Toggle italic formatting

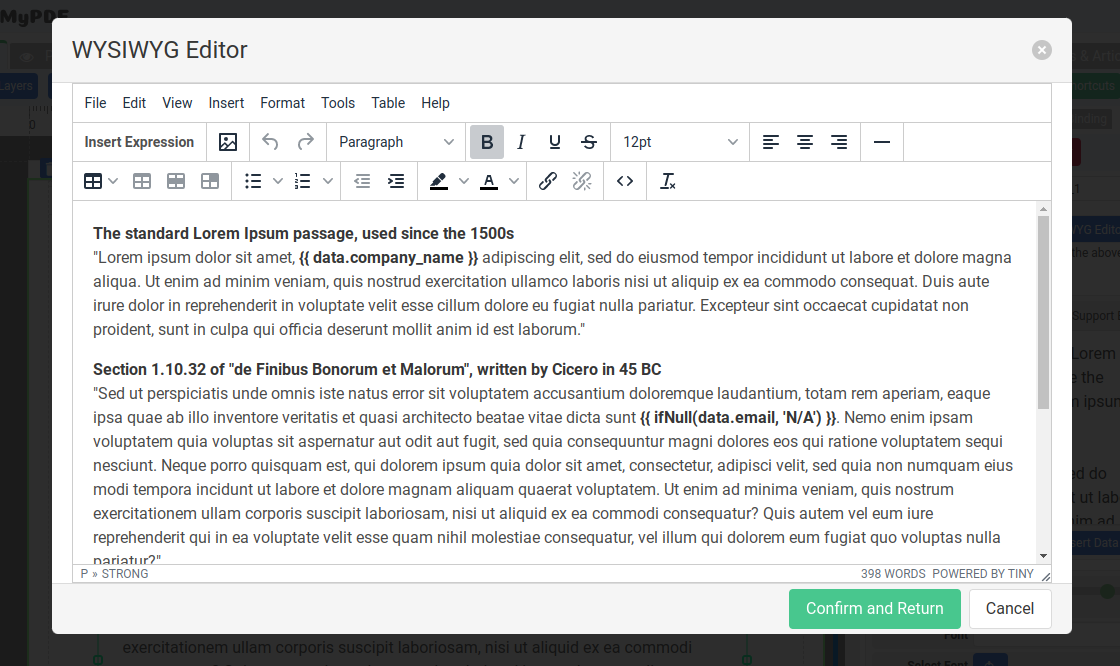coord(521,142)
